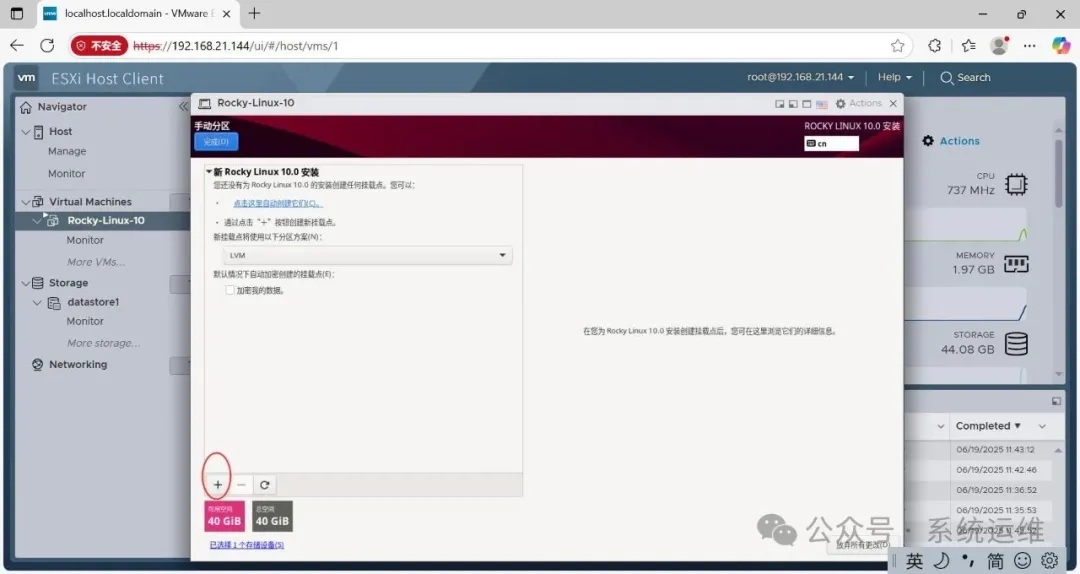Image resolution: width=1080 pixels, height=574 pixels.
Task: Collapse the datastore1 tree node
Action: tap(37, 303)
